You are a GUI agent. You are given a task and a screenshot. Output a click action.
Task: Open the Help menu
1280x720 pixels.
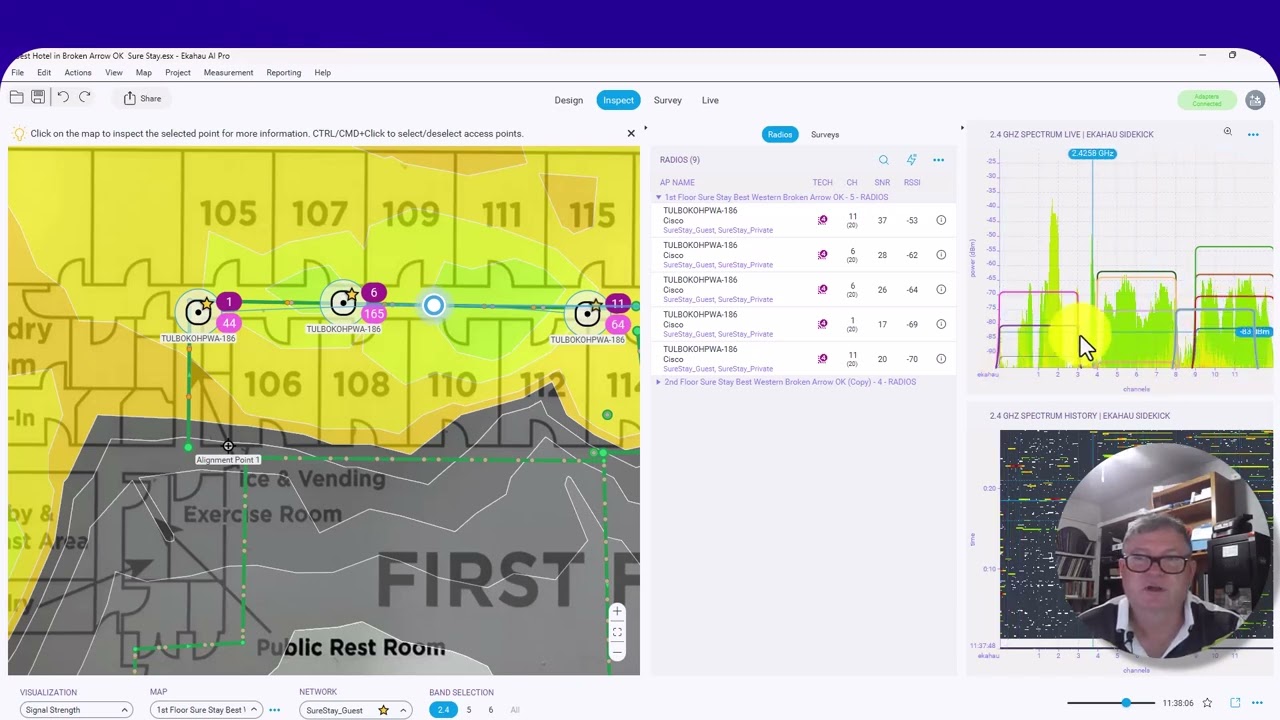tap(322, 72)
